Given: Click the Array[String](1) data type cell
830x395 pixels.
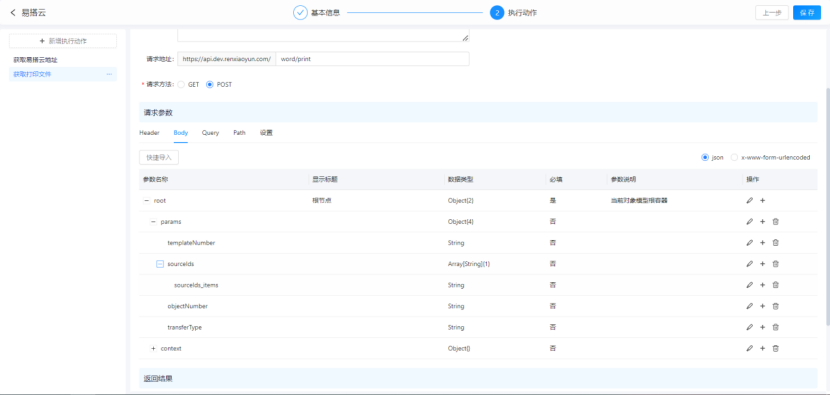Looking at the screenshot, I should [x=468, y=264].
